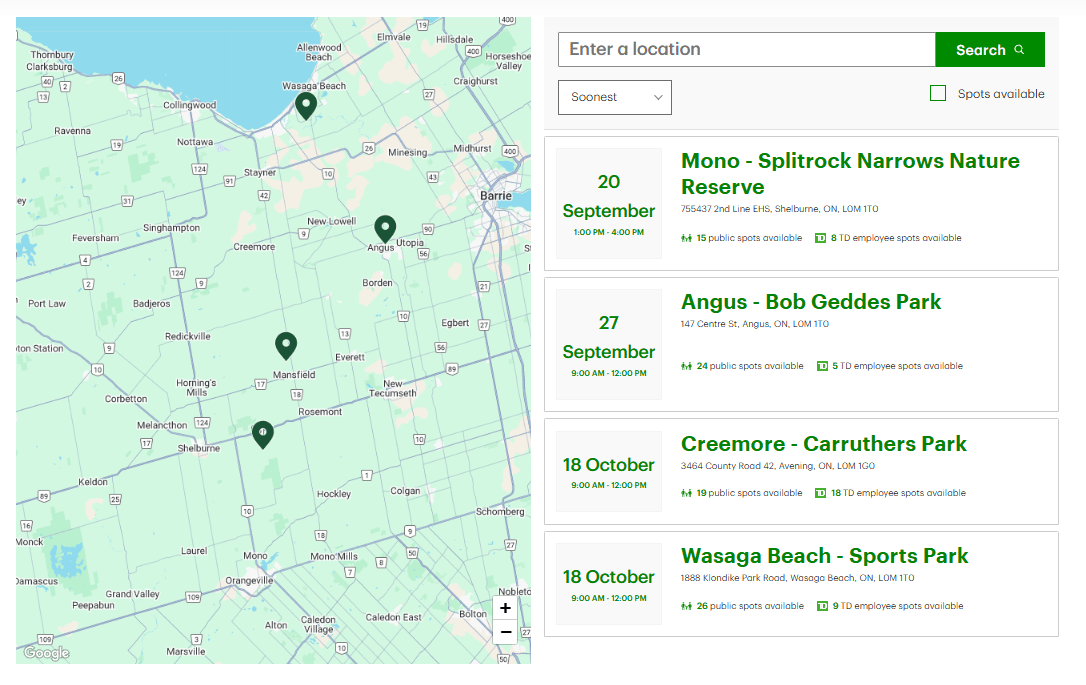Viewport: 1086px width, 685px height.
Task: Click TD employee icon for Angus event
Action: pos(822,366)
